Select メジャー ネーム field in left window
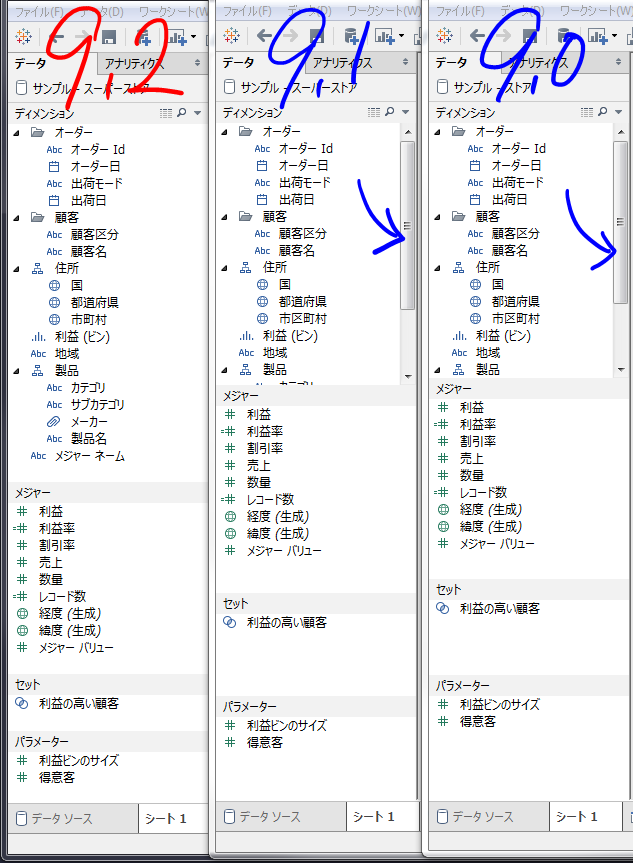The image size is (633, 863). (x=90, y=456)
